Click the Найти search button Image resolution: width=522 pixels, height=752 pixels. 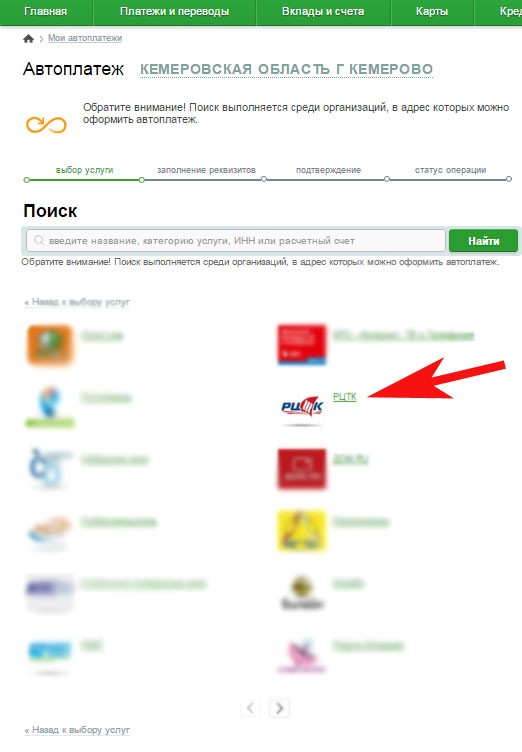pos(484,241)
